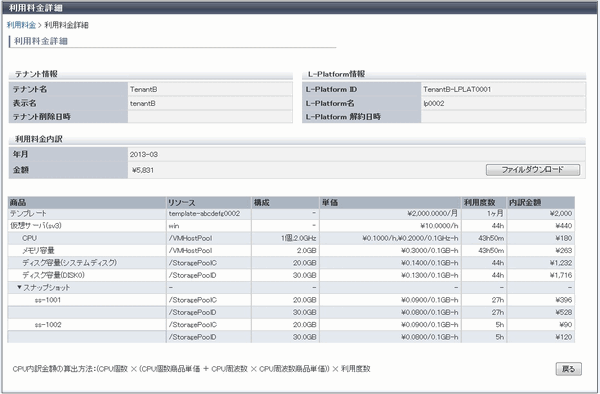600x394 pixels.
Task: Click the TenantB-LPLAT0001 L-Platform ID value
Action: tap(457, 89)
